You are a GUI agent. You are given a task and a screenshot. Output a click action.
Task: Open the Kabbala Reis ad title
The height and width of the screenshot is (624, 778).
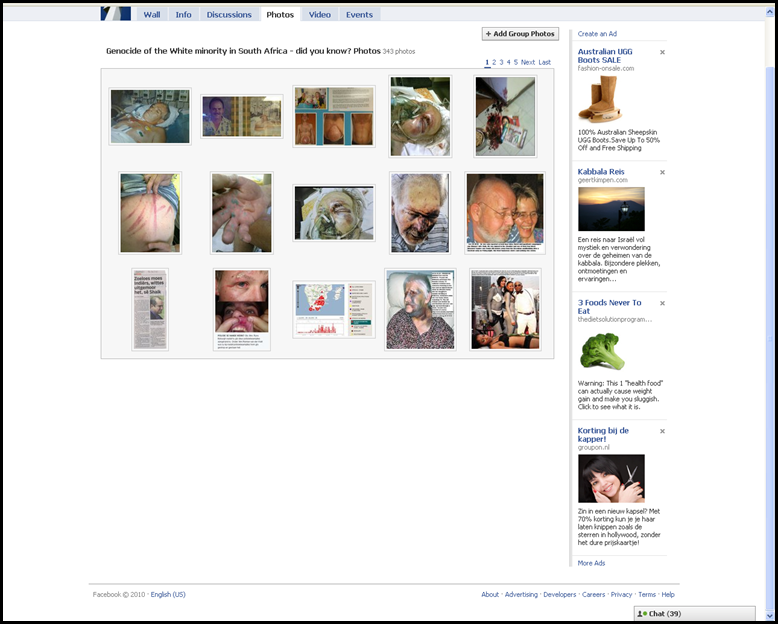click(601, 172)
